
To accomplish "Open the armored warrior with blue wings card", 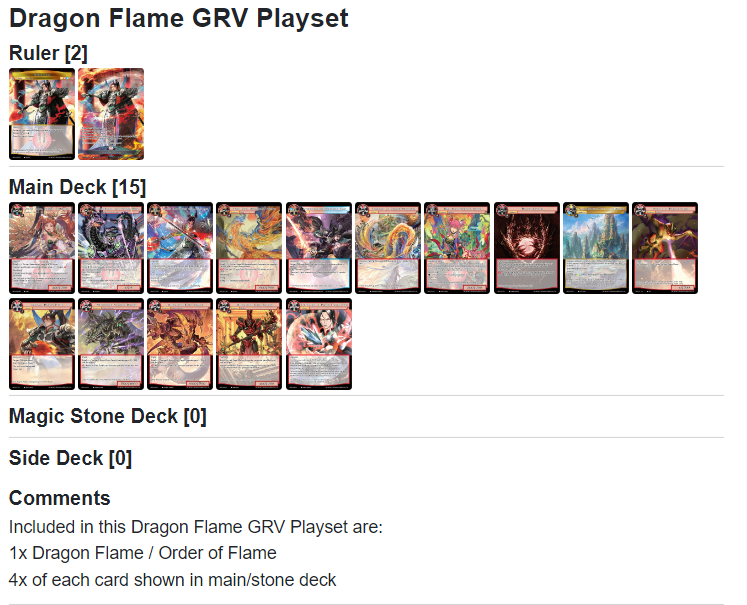I will (x=42, y=344).
